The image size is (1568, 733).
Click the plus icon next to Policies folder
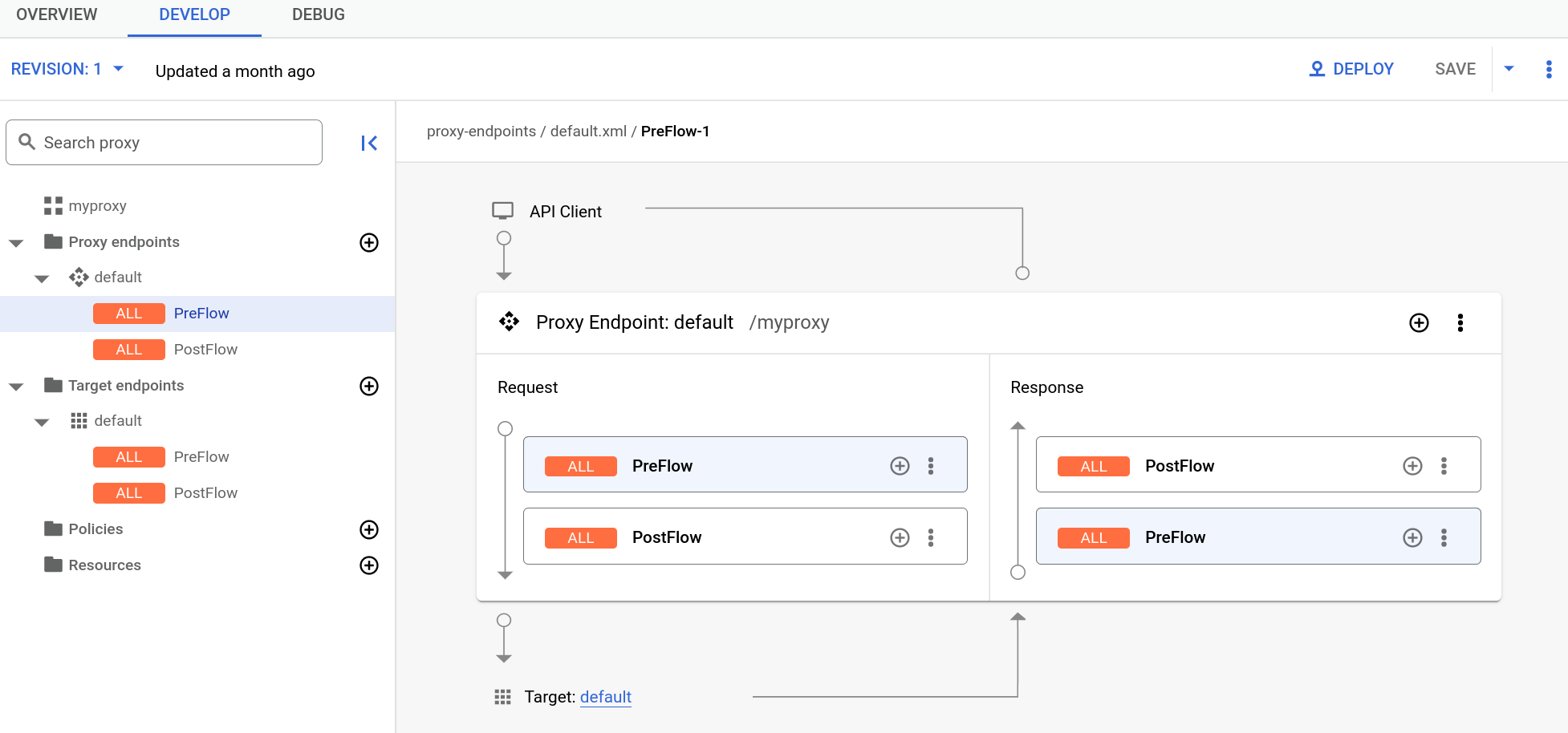368,529
